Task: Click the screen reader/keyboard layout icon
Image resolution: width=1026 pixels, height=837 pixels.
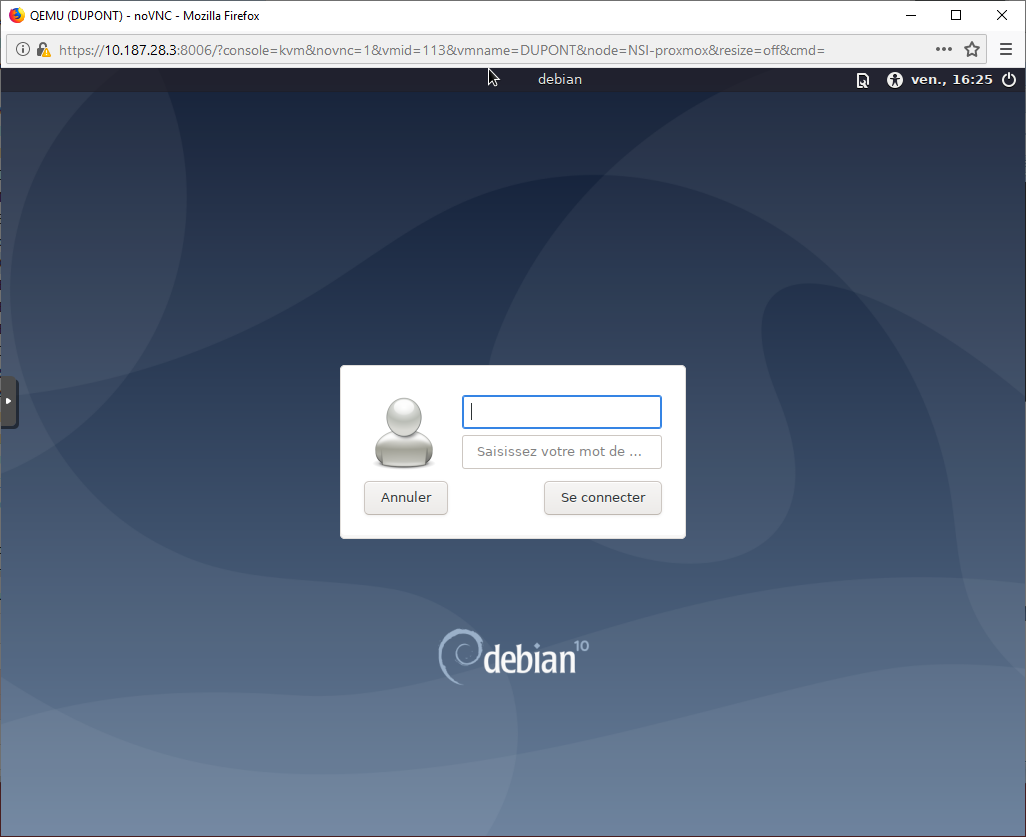Action: [863, 80]
